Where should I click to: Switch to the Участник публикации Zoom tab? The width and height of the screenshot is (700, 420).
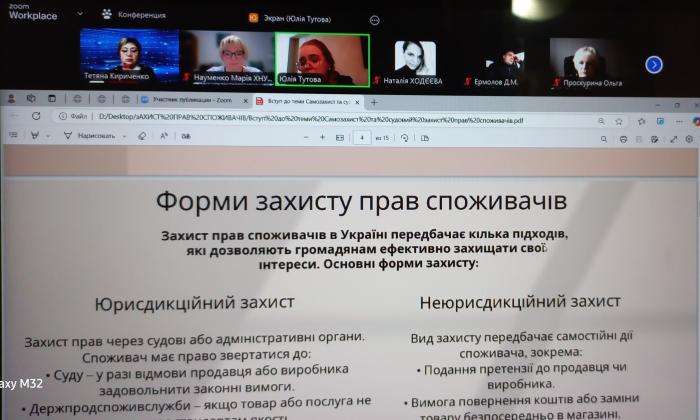click(191, 101)
